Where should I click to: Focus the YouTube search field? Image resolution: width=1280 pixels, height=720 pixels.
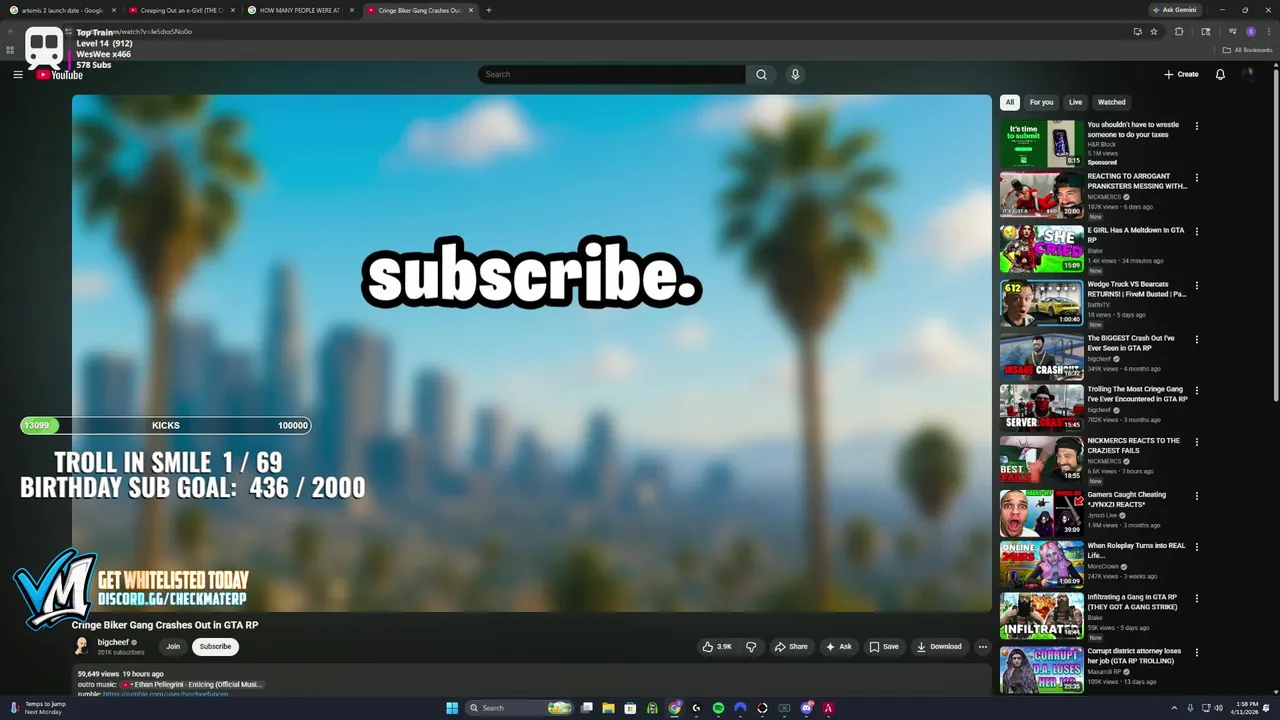pyautogui.click(x=611, y=74)
